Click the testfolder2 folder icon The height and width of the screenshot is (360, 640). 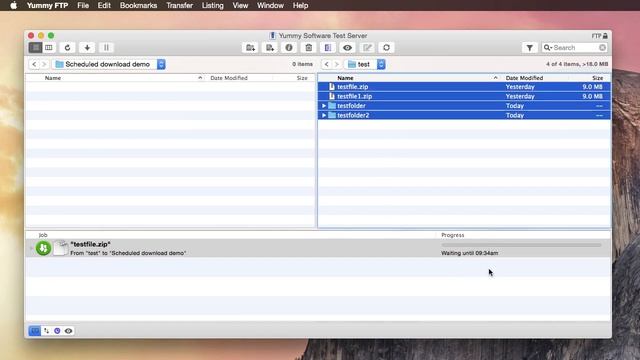tap(332, 116)
